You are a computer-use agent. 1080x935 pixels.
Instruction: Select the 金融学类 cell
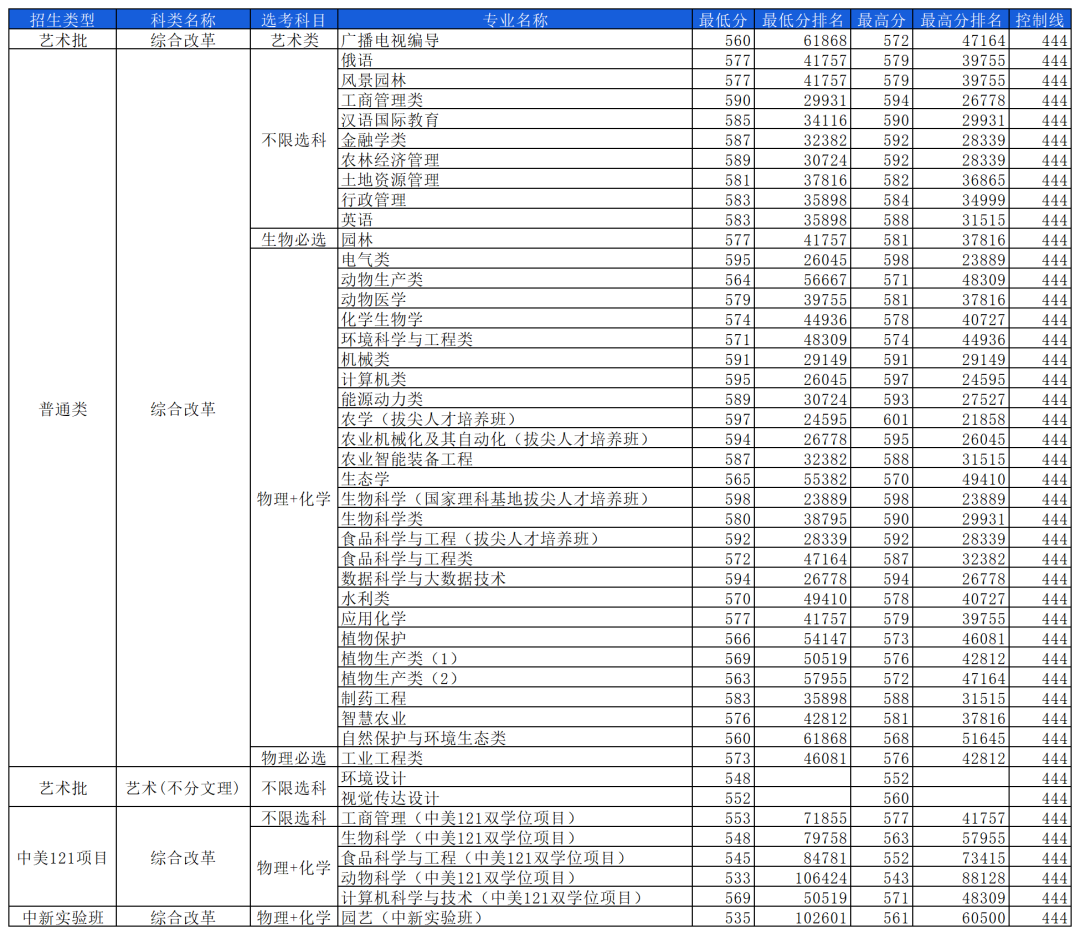click(515, 140)
